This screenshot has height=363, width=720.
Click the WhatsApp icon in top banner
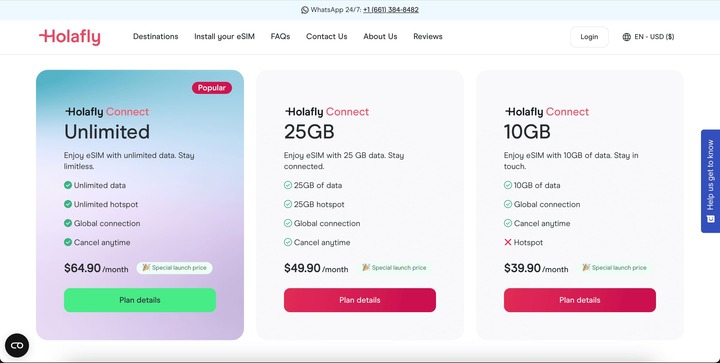tap(305, 10)
